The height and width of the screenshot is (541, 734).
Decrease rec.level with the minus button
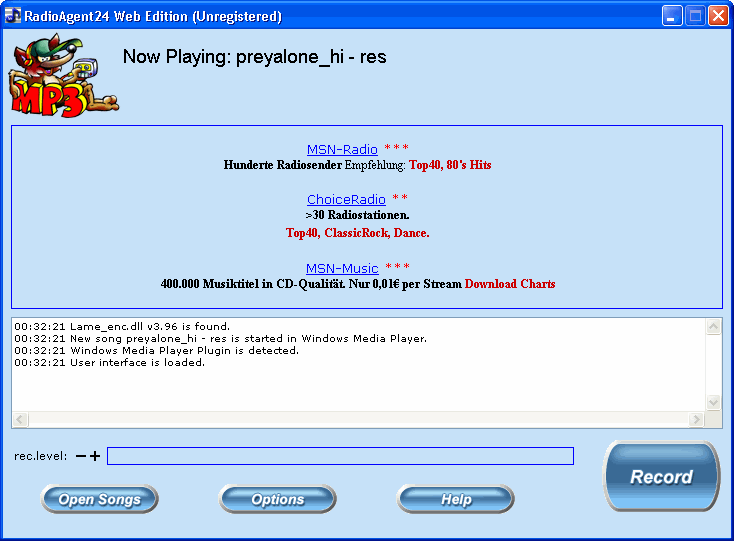[81, 456]
